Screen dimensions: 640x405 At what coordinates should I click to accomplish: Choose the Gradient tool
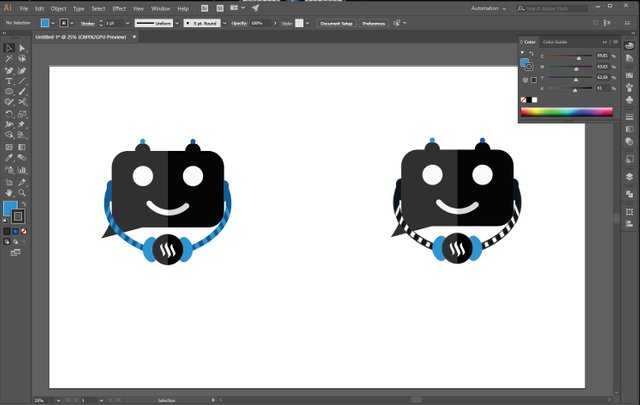tap(22, 147)
